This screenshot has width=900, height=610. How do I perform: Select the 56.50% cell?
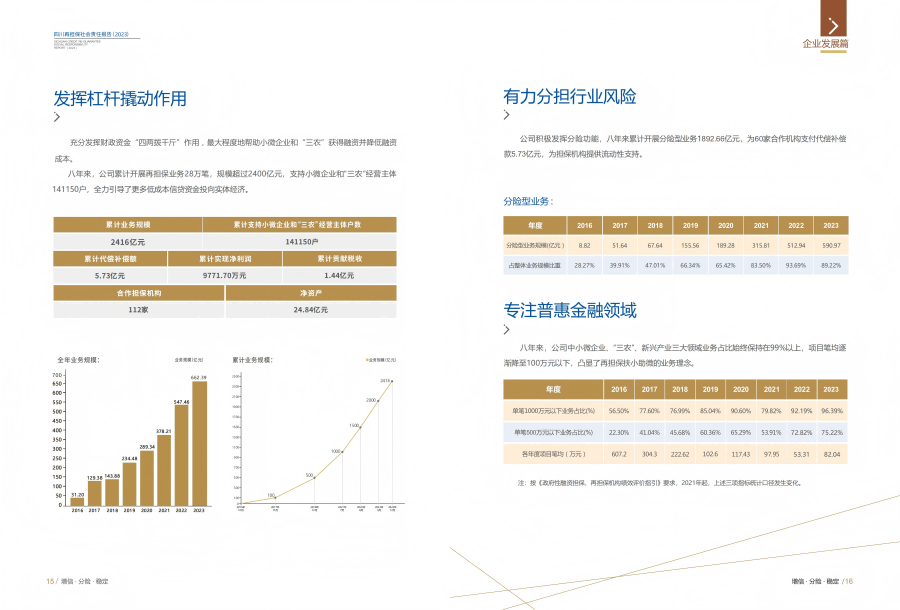click(x=619, y=411)
